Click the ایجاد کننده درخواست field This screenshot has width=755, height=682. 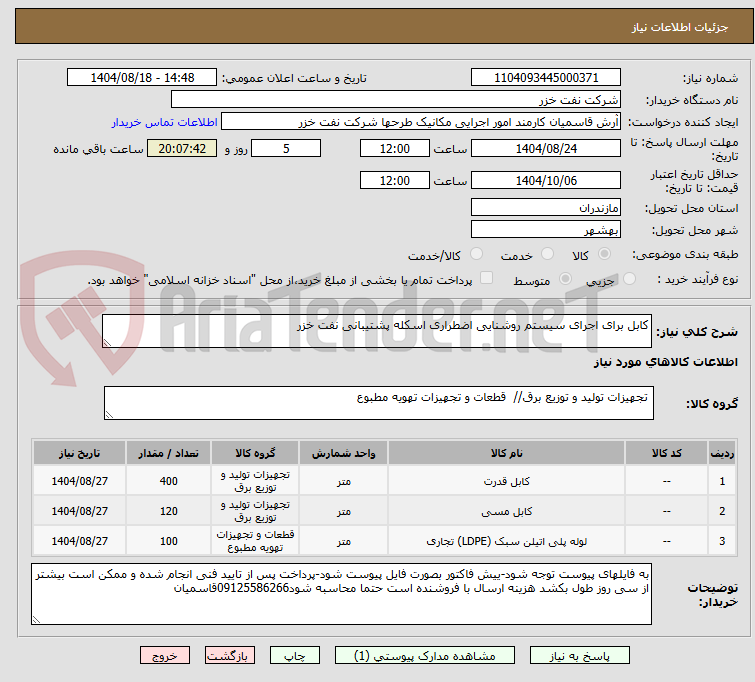click(420, 122)
